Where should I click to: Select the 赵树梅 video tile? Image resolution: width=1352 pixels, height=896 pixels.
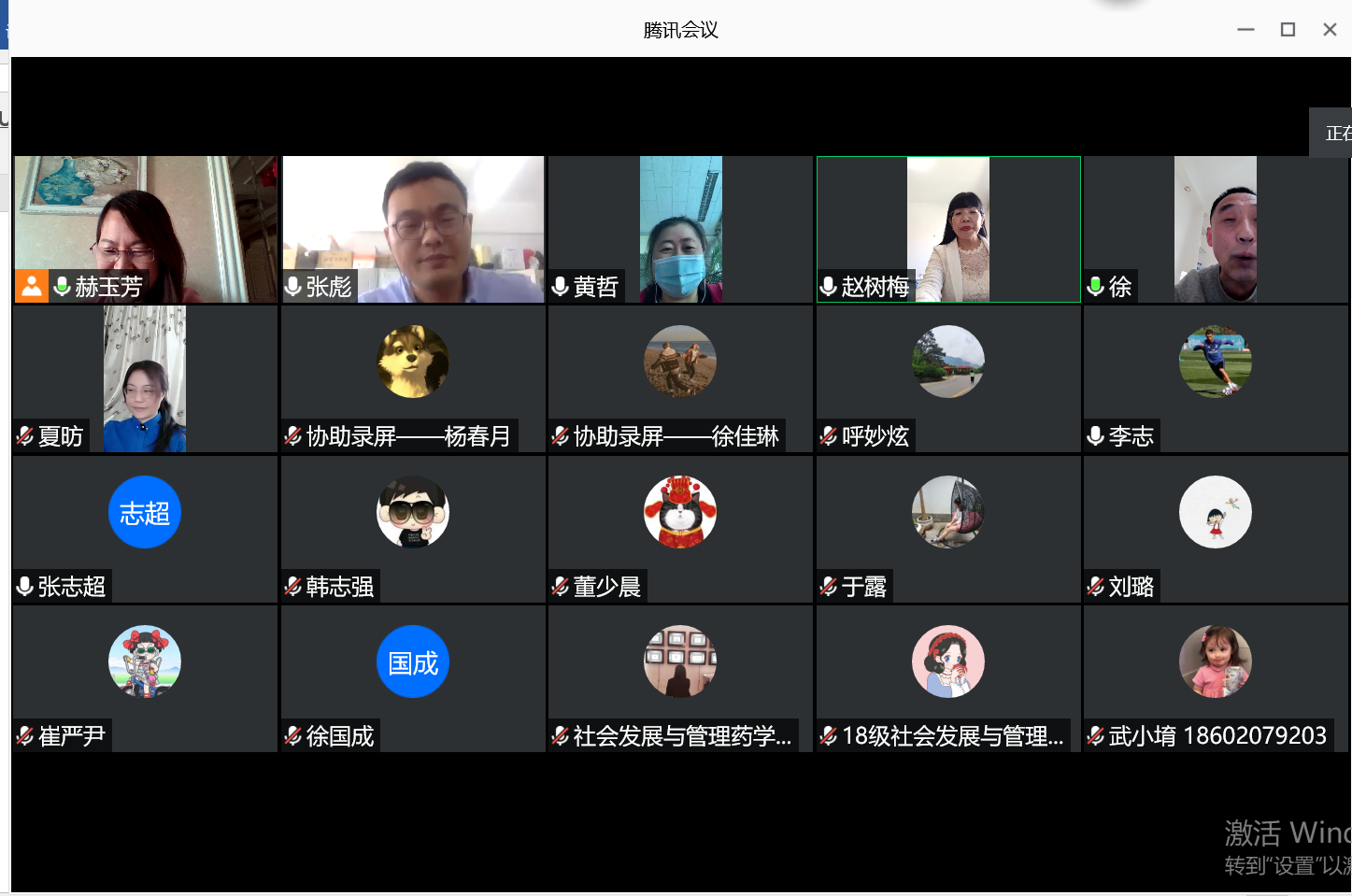tap(948, 229)
